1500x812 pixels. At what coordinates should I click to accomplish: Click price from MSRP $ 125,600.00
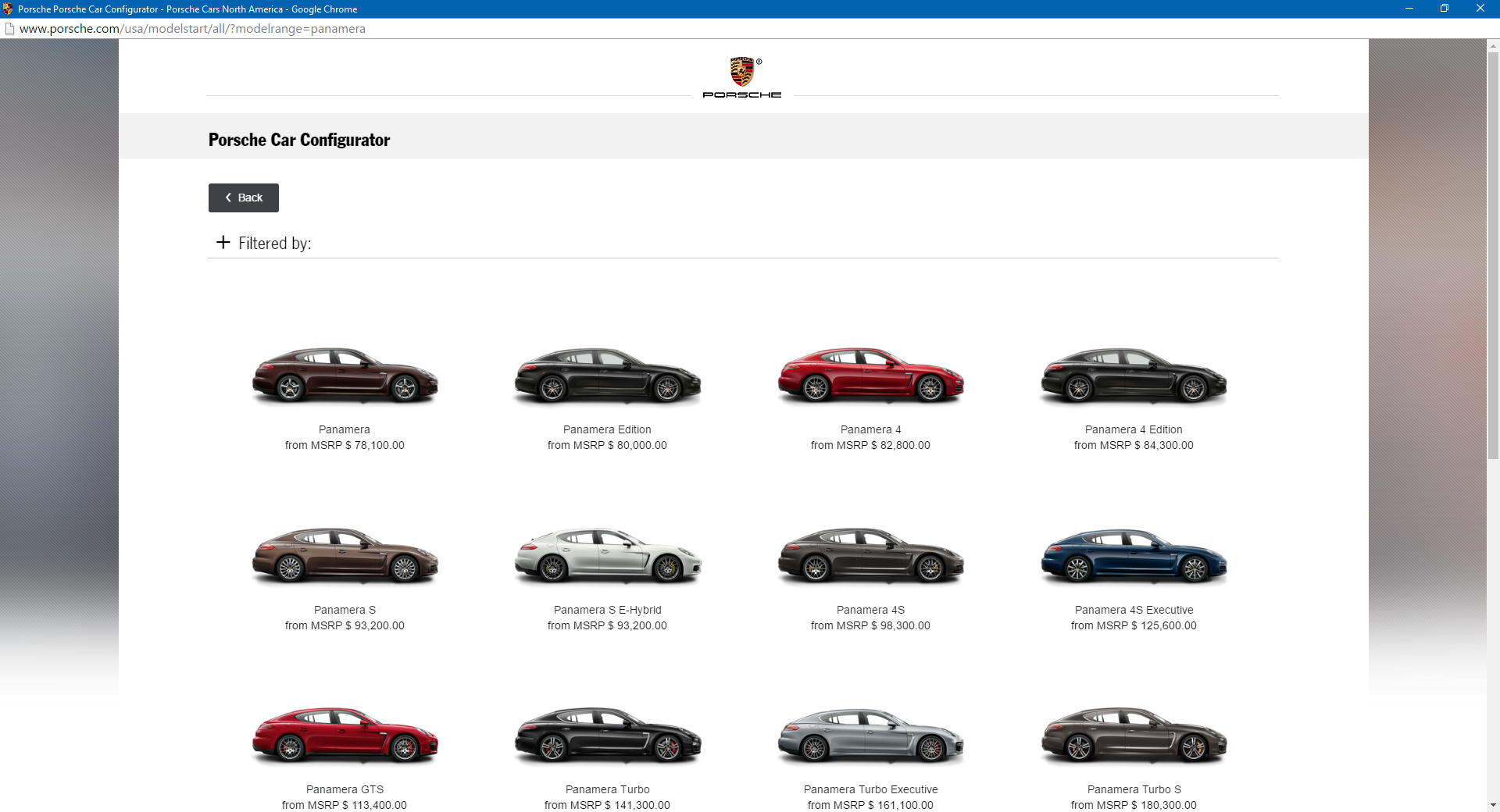click(x=1134, y=625)
